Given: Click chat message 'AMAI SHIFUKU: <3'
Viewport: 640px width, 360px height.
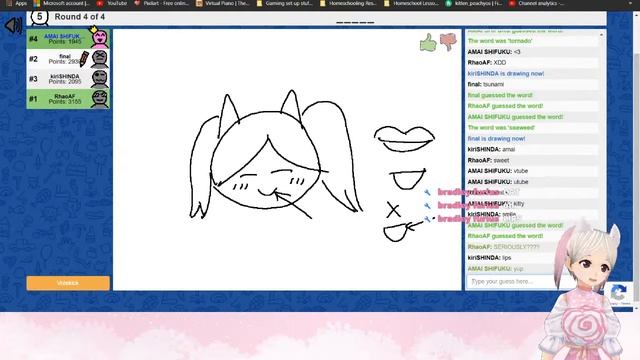Looking at the screenshot, I should coord(494,52).
